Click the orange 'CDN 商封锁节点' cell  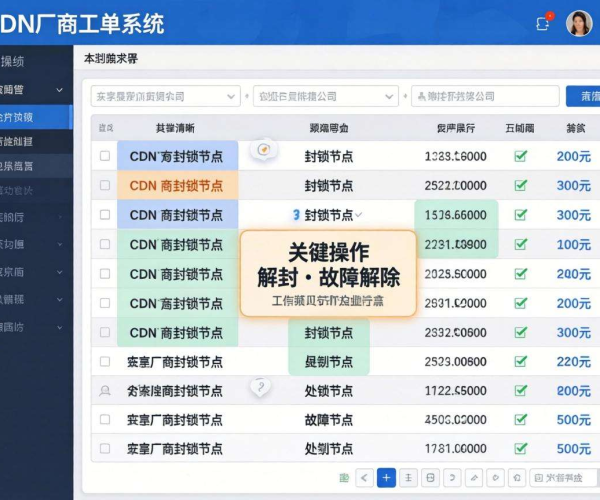(x=178, y=185)
